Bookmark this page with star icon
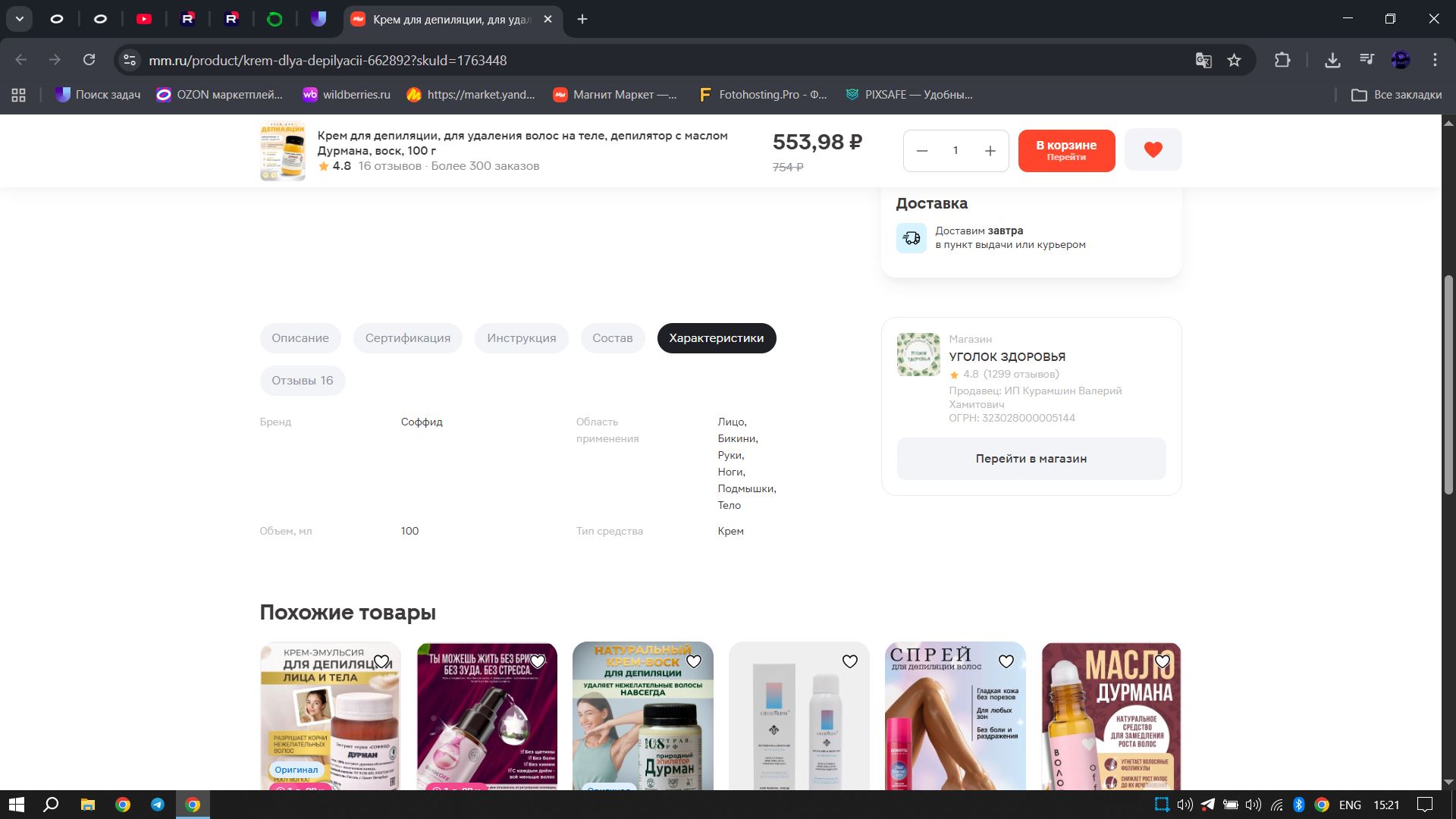 coord(1235,60)
